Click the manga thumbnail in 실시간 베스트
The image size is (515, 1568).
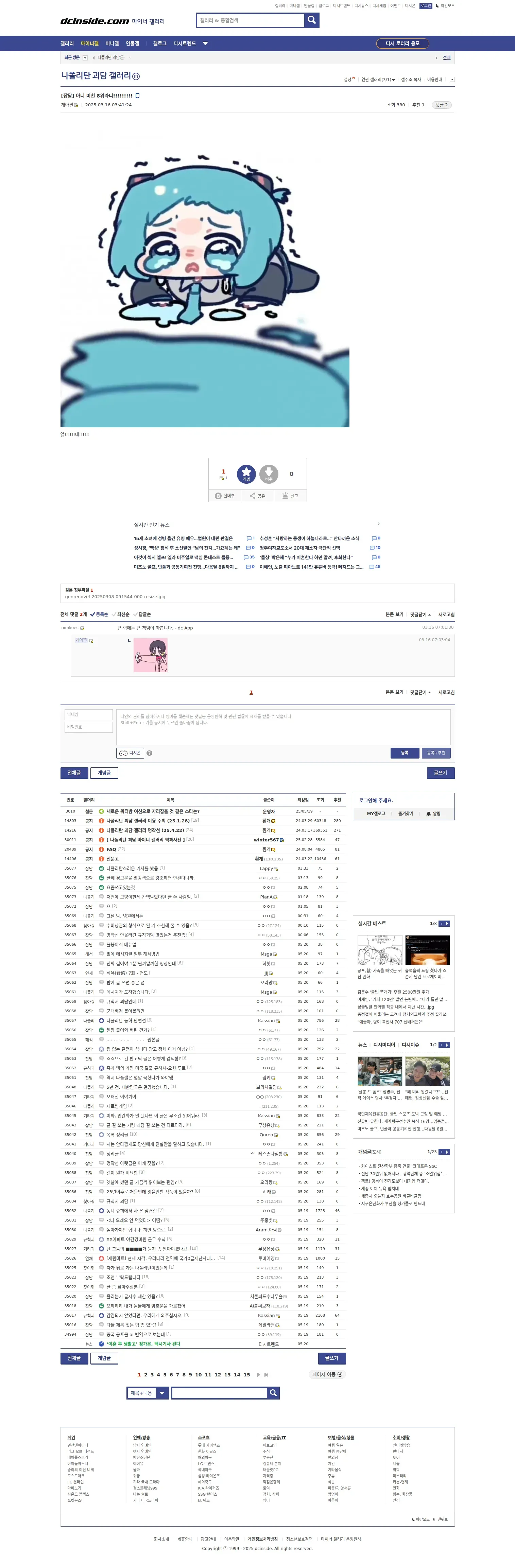click(380, 949)
